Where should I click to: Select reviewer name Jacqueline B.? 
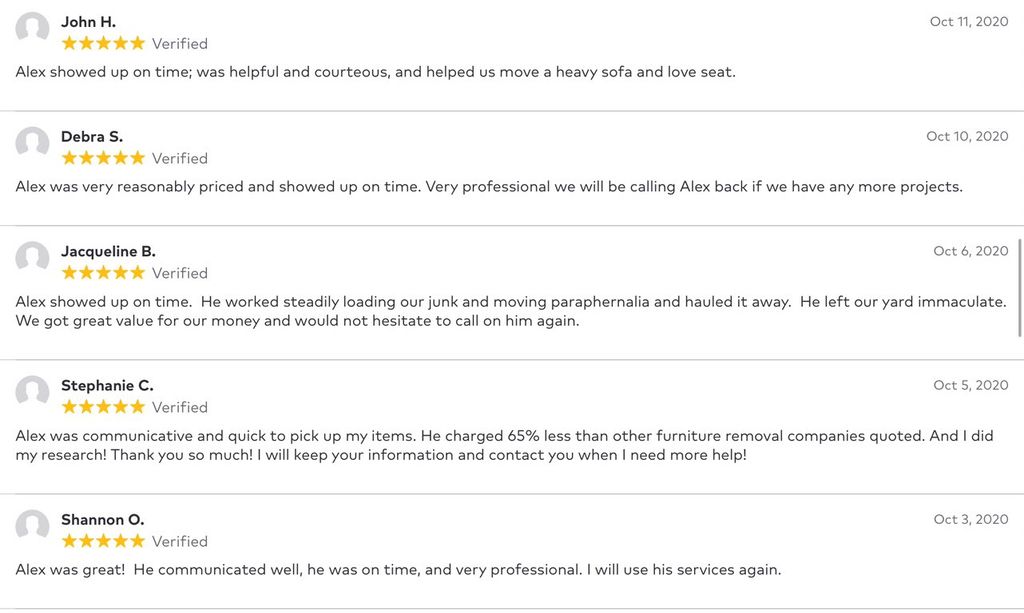108,251
